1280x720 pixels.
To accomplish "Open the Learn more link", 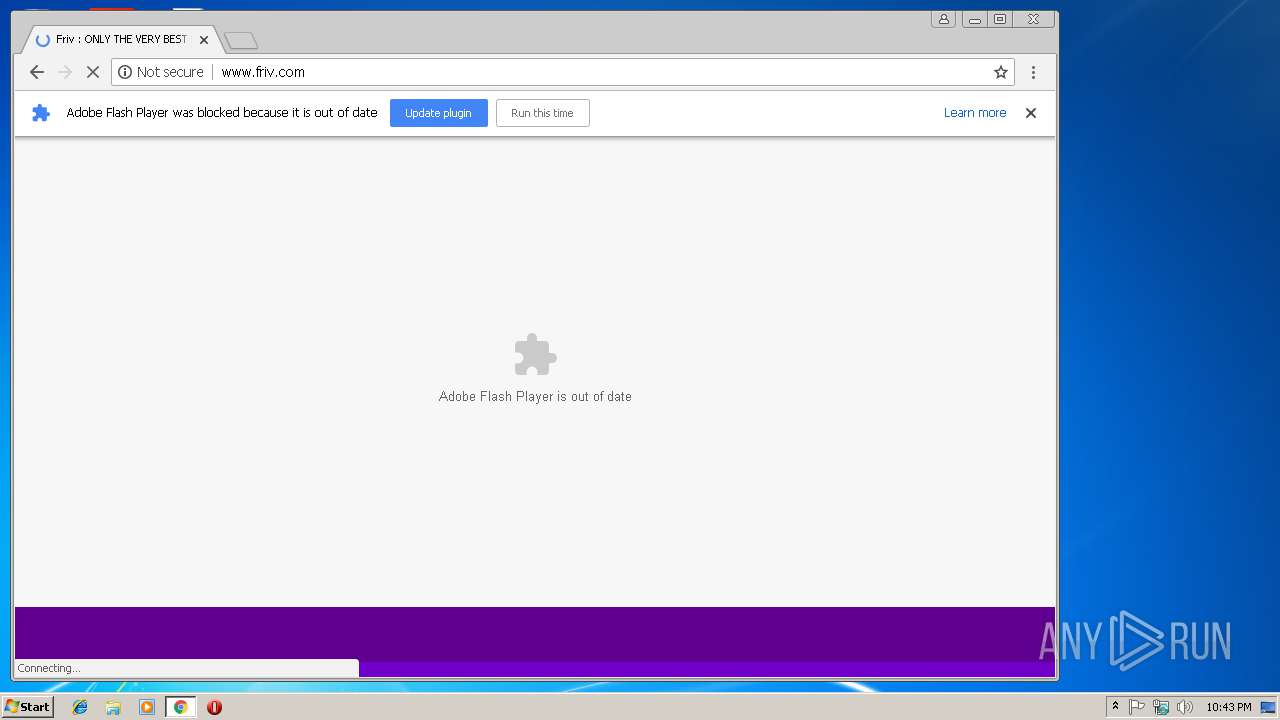I will (x=975, y=113).
